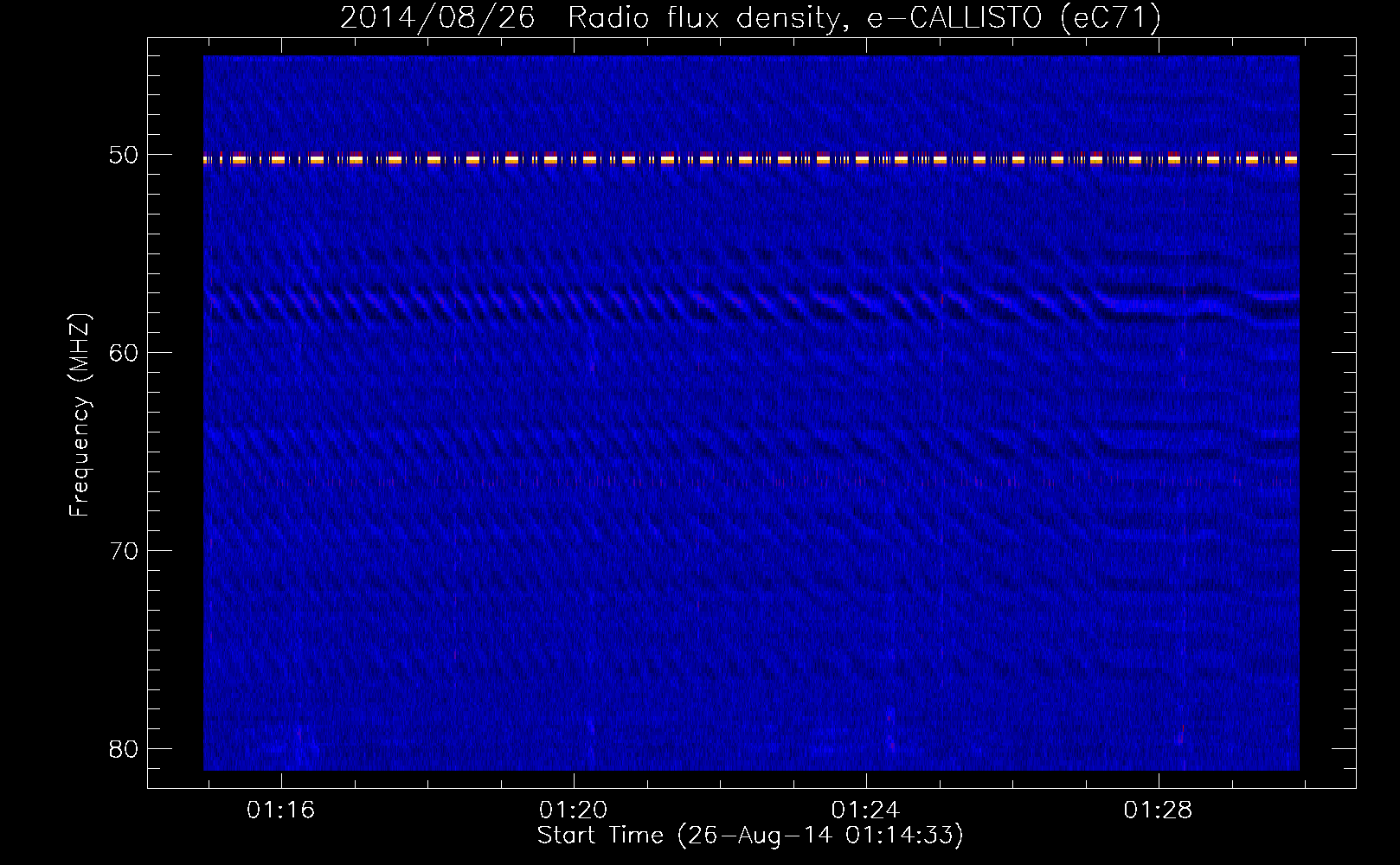This screenshot has width=1400, height=865.
Task: Click the 70 frequency tick label
Action: click(124, 551)
